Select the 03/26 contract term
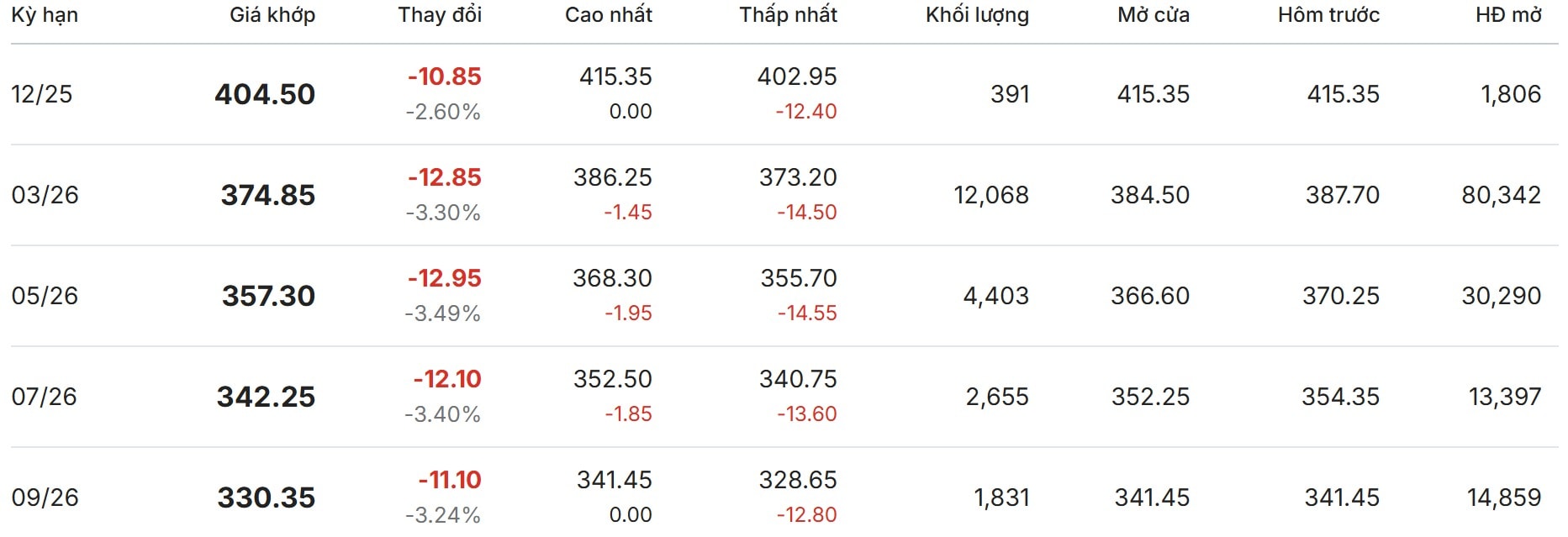This screenshot has width=1568, height=537. (45, 195)
